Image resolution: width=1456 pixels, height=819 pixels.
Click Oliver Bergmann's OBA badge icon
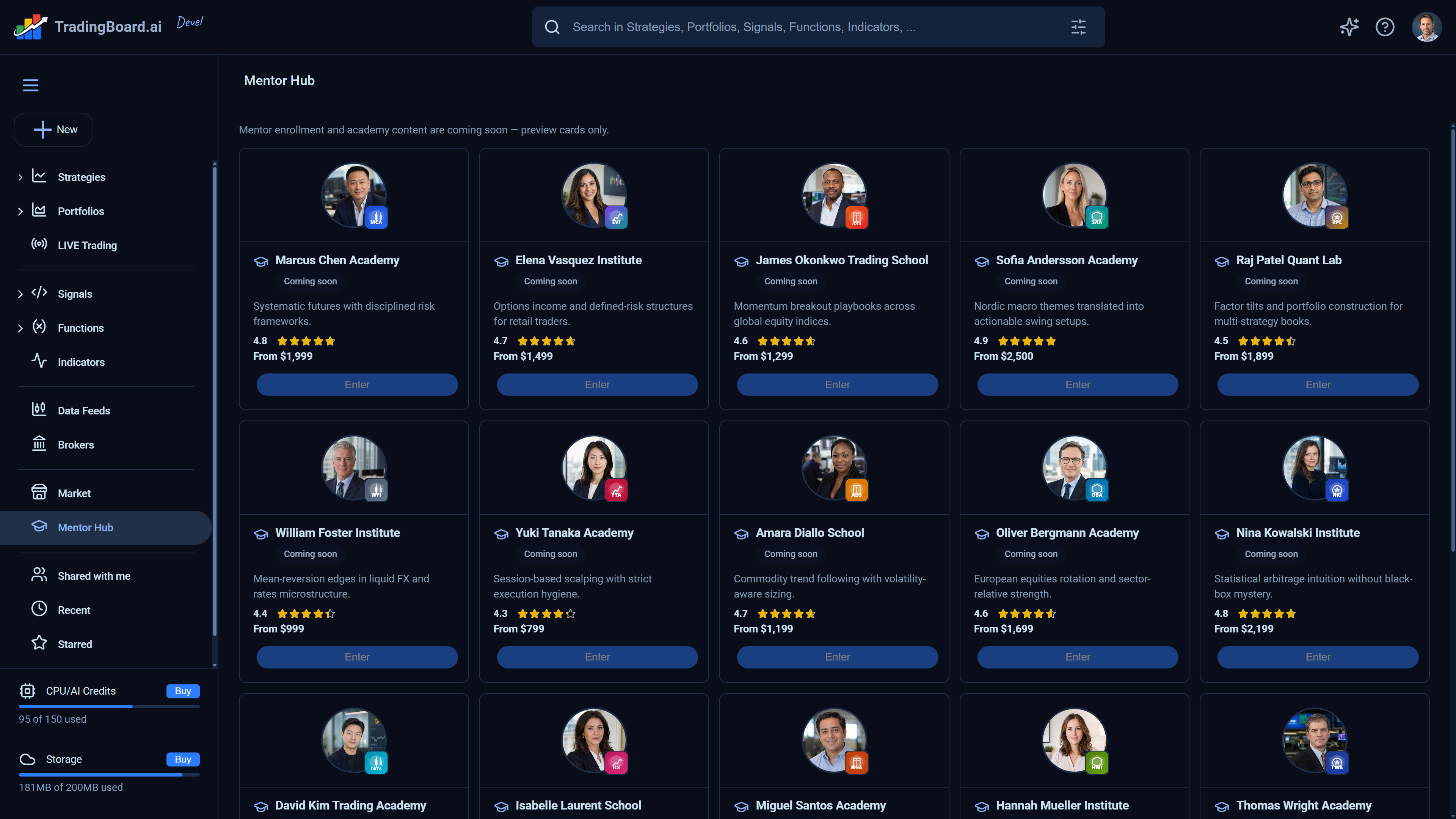click(1097, 490)
